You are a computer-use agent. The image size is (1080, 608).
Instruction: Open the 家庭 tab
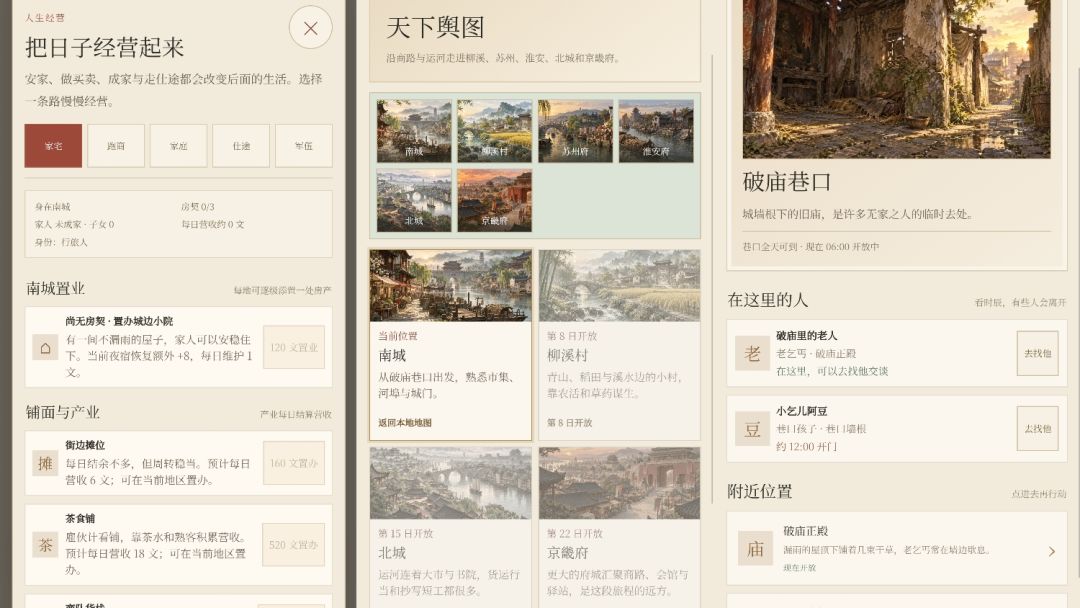(x=178, y=146)
